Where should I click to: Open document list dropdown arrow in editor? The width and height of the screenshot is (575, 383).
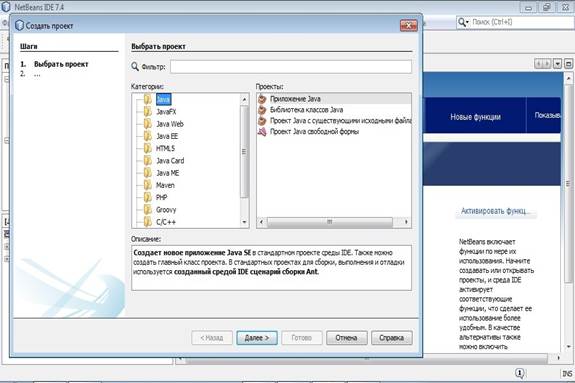point(557,64)
